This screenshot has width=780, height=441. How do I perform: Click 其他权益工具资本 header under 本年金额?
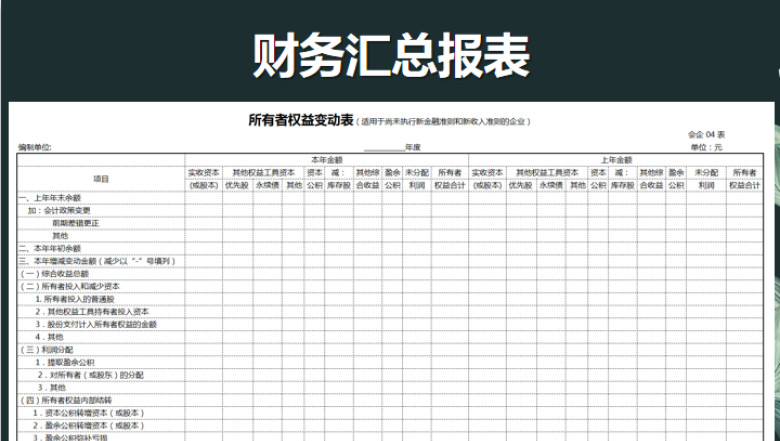click(x=264, y=173)
